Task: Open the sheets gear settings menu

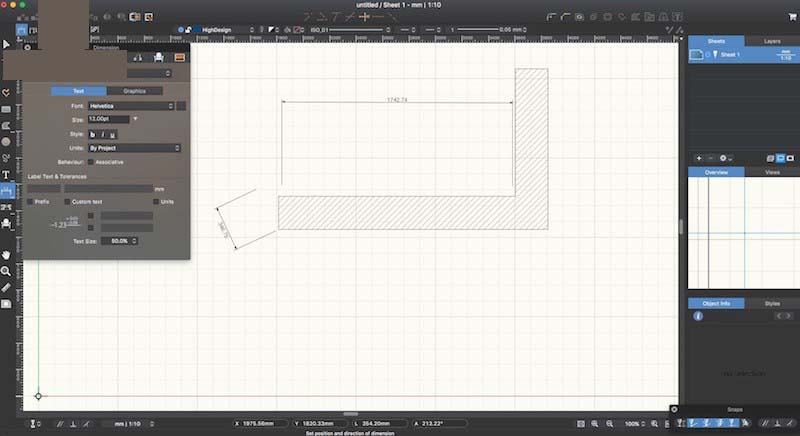Action: pyautogui.click(x=726, y=158)
